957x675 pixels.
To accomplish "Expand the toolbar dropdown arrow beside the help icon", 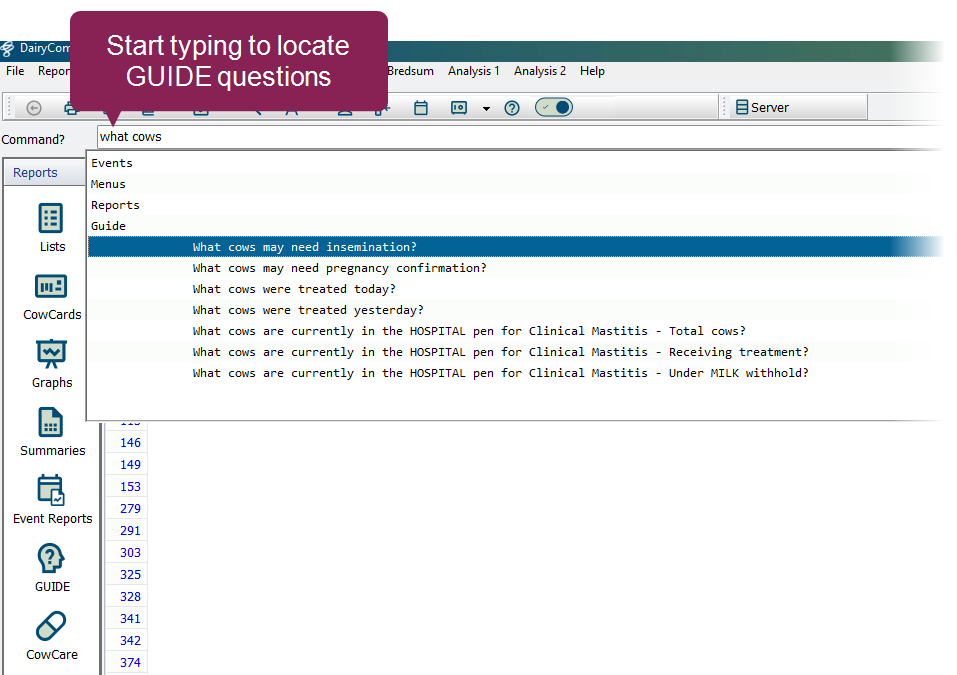I will tap(486, 109).
